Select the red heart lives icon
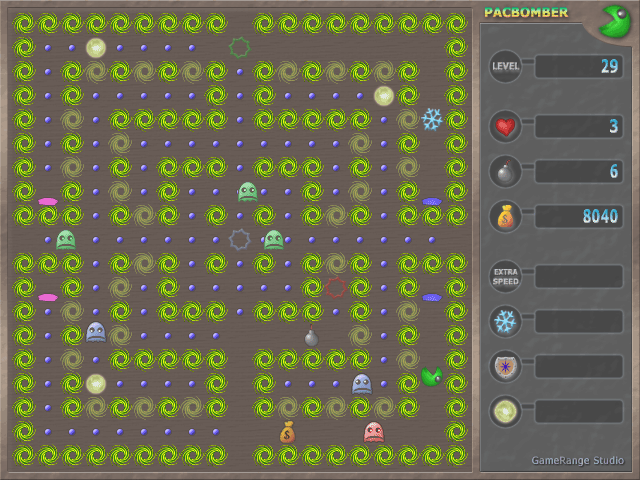This screenshot has width=640, height=480. [x=505, y=127]
